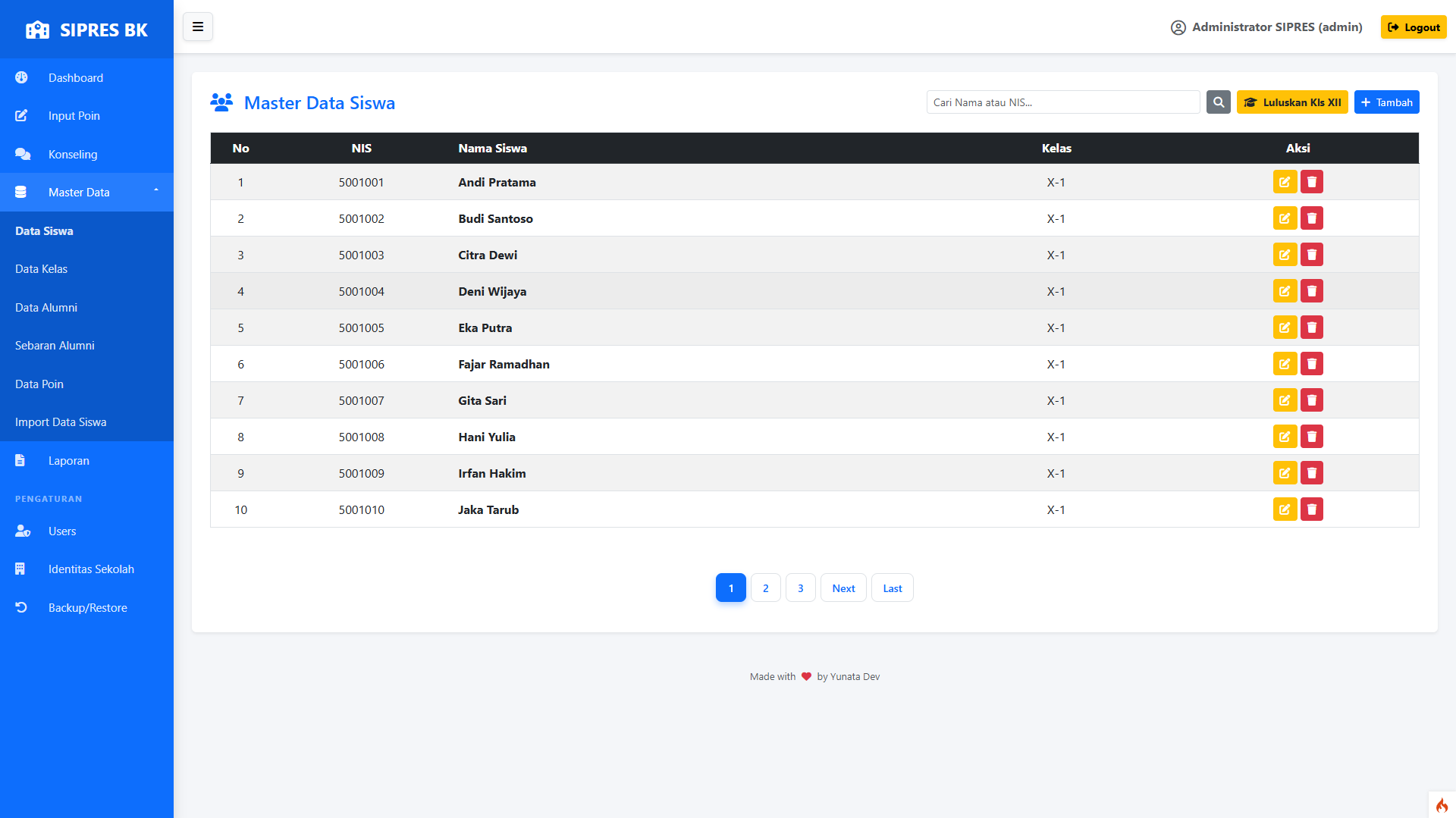Open Data Kelas submenu item
This screenshot has height=818, width=1456.
(42, 269)
